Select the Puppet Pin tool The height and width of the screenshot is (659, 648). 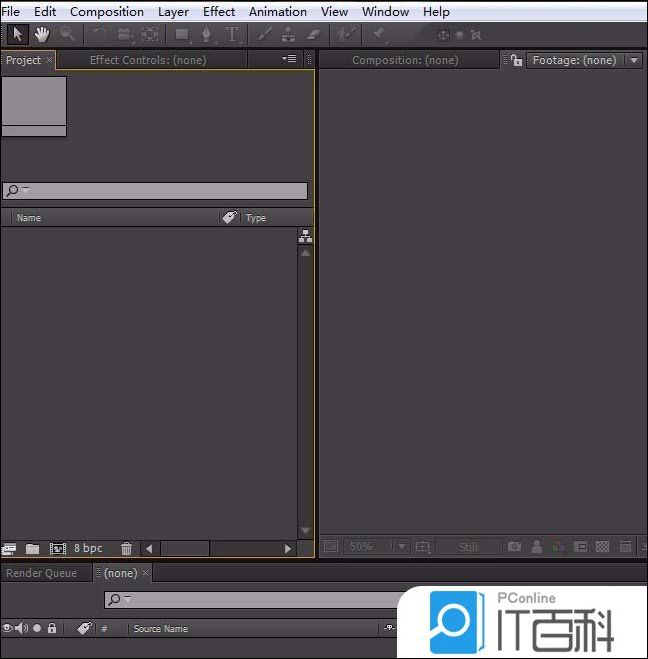(379, 34)
